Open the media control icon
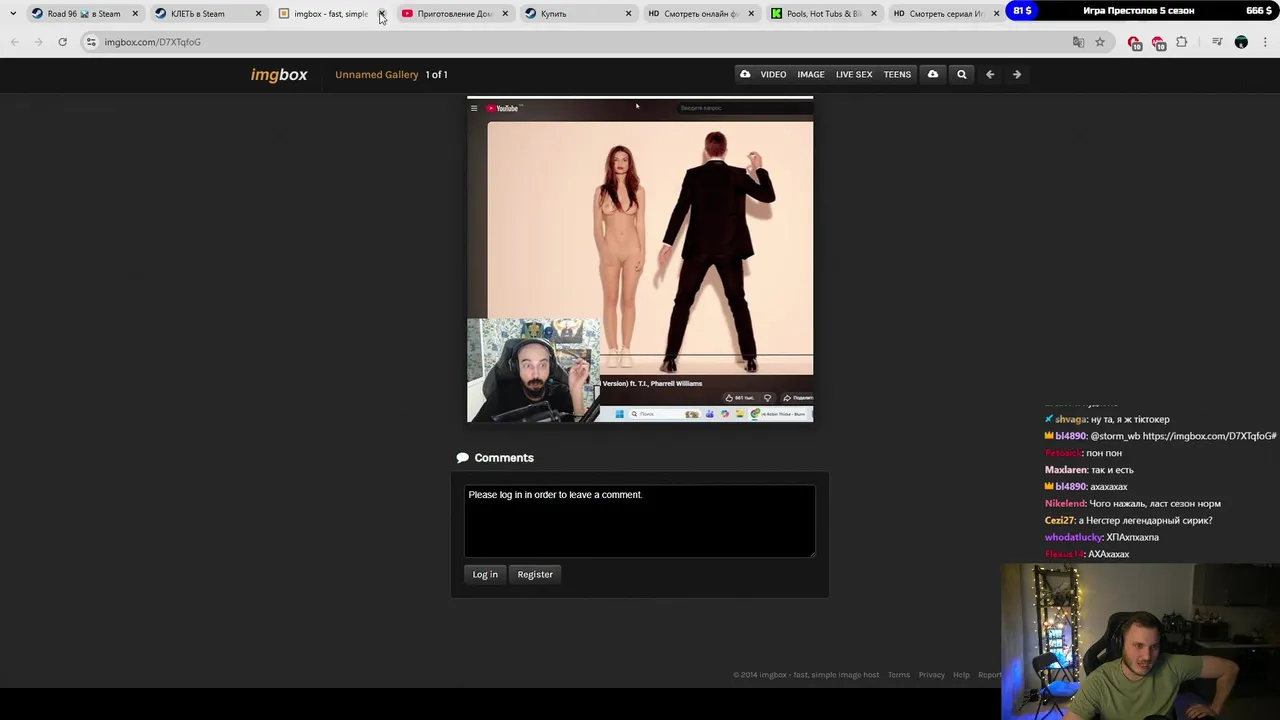 1217,42
